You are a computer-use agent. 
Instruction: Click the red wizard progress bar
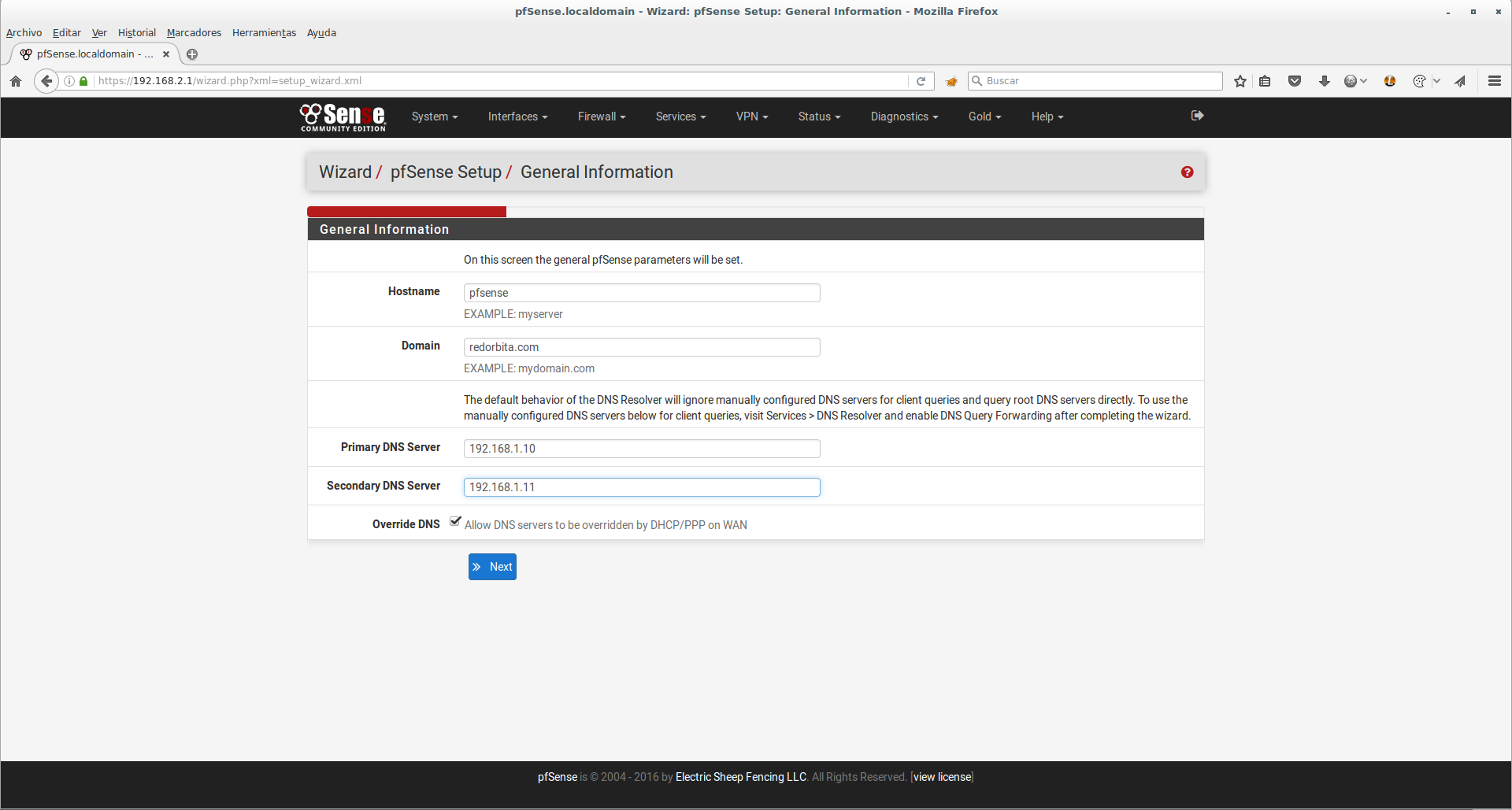click(406, 212)
